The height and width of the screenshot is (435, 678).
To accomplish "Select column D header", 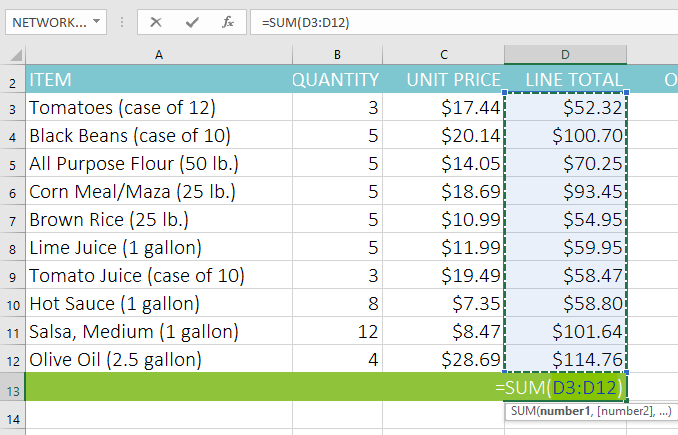I will click(x=565, y=54).
